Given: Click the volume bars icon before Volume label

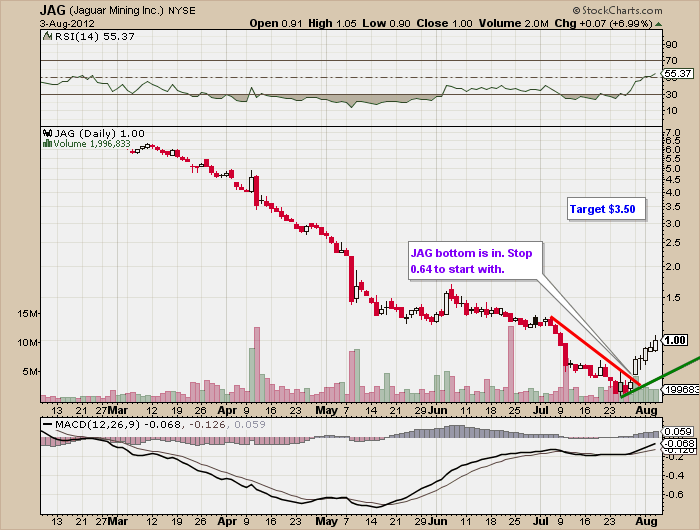Looking at the screenshot, I should click(47, 143).
